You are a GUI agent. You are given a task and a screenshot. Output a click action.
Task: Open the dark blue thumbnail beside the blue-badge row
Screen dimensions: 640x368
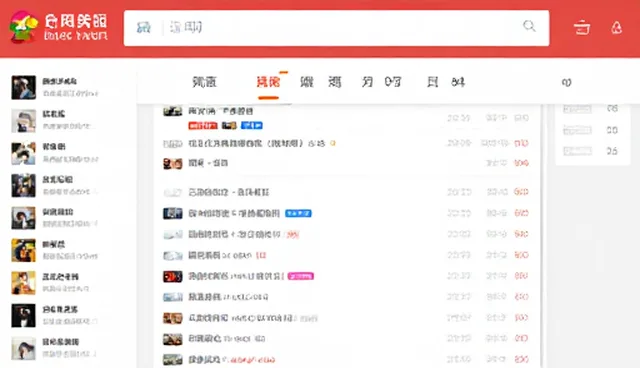click(x=173, y=213)
